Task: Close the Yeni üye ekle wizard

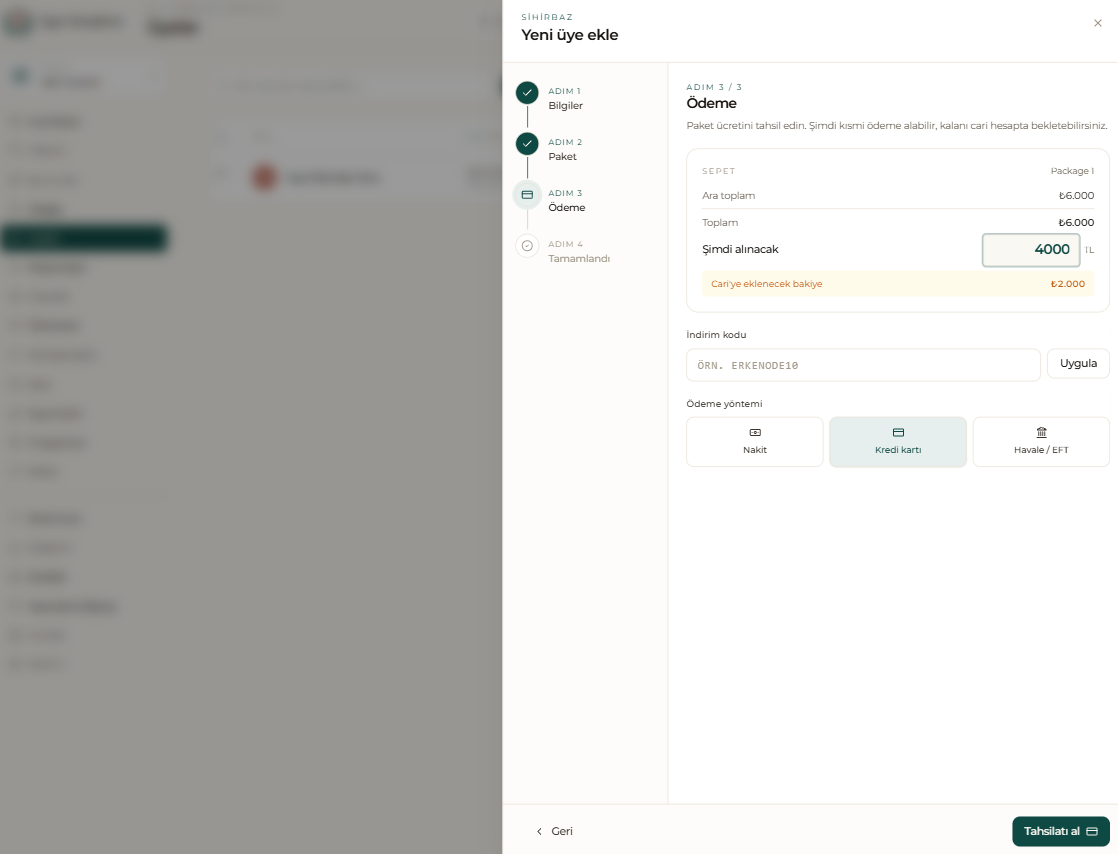Action: pos(1097,24)
